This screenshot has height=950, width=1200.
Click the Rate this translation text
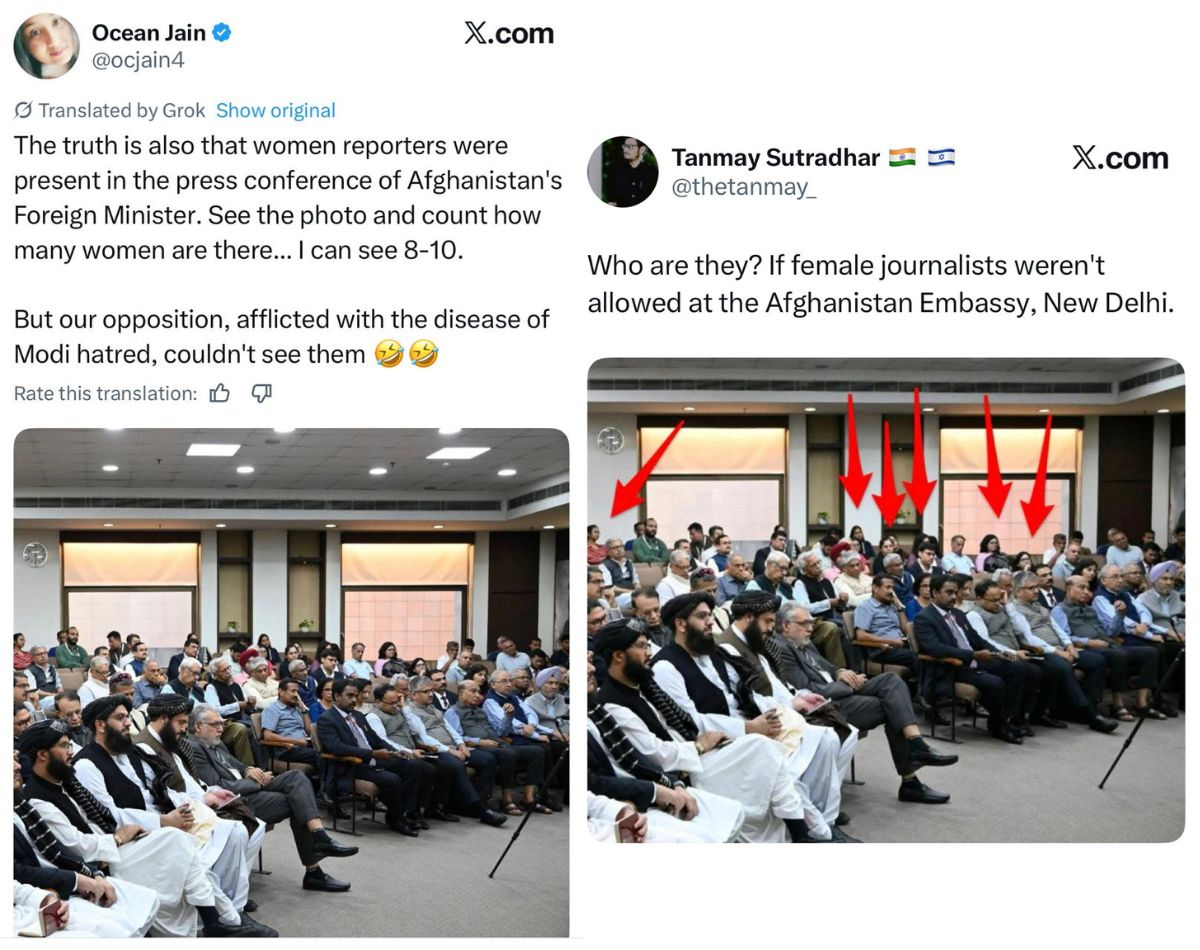tap(105, 394)
